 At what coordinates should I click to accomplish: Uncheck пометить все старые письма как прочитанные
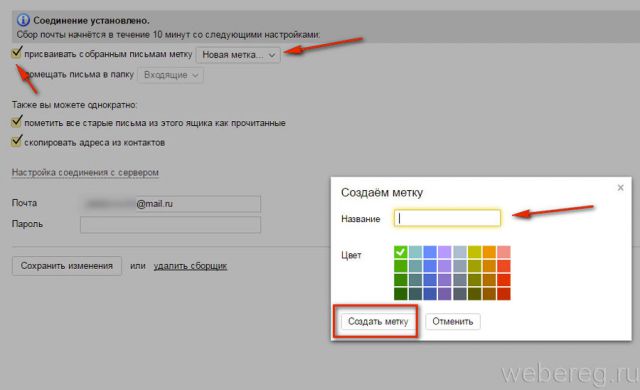[x=16, y=122]
